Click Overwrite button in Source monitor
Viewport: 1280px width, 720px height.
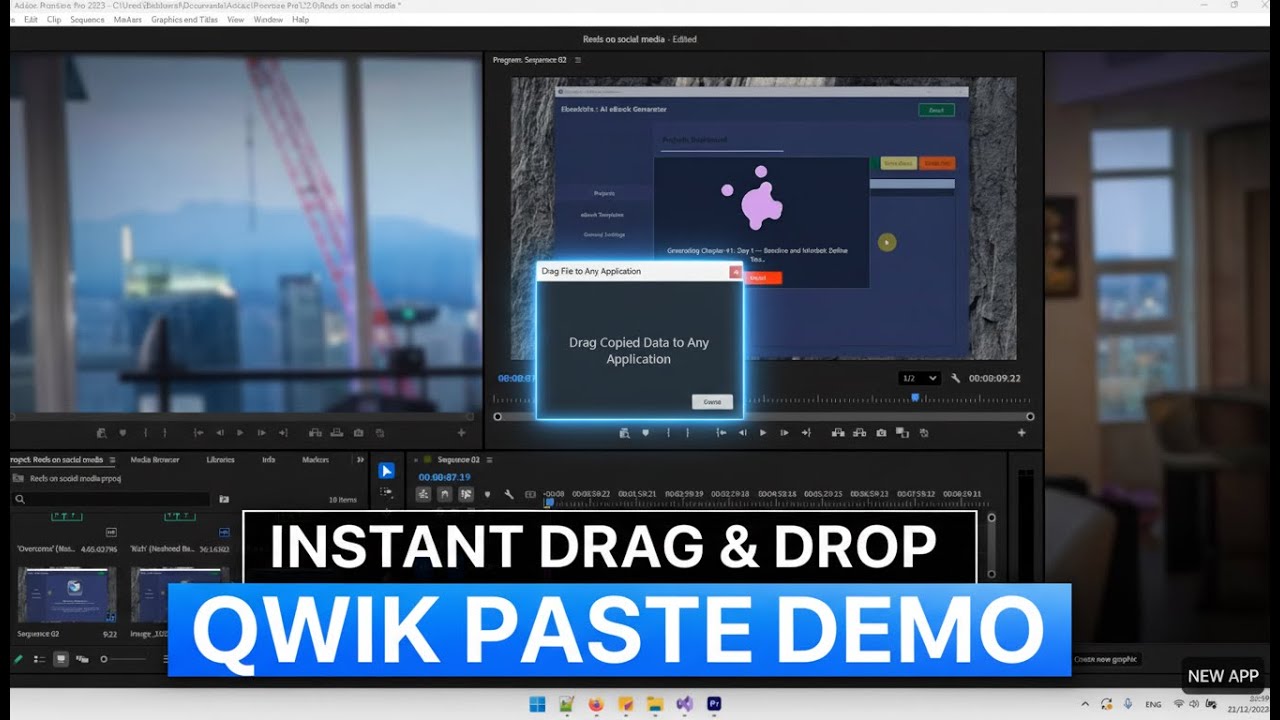pyautogui.click(x=337, y=433)
